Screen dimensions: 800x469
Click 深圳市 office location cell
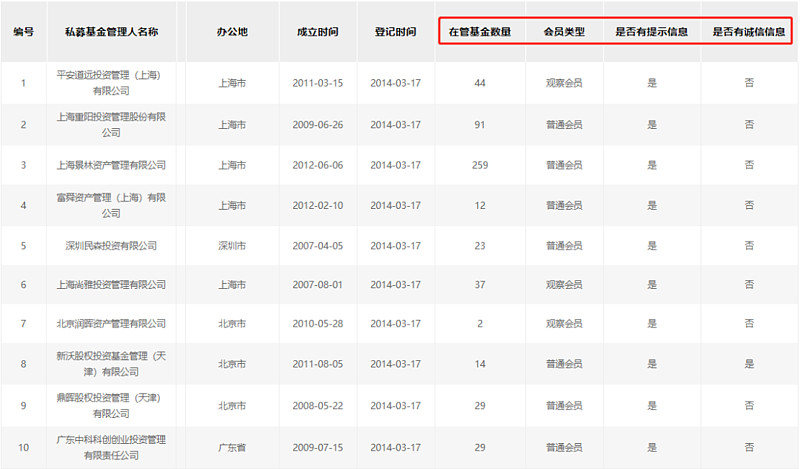pos(232,245)
